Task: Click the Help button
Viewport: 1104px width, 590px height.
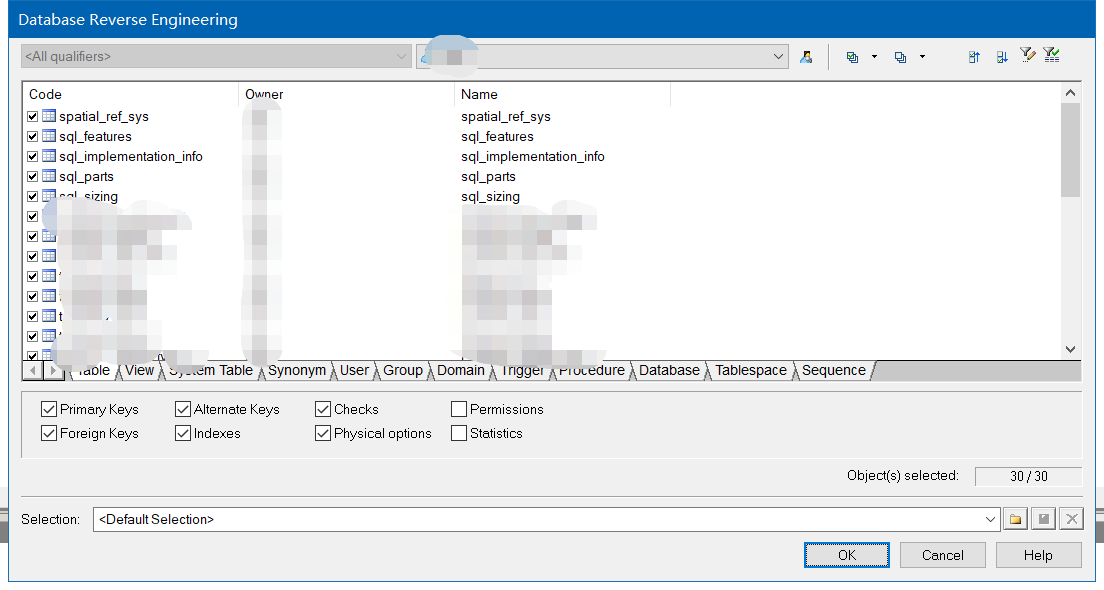Action: coord(1038,554)
